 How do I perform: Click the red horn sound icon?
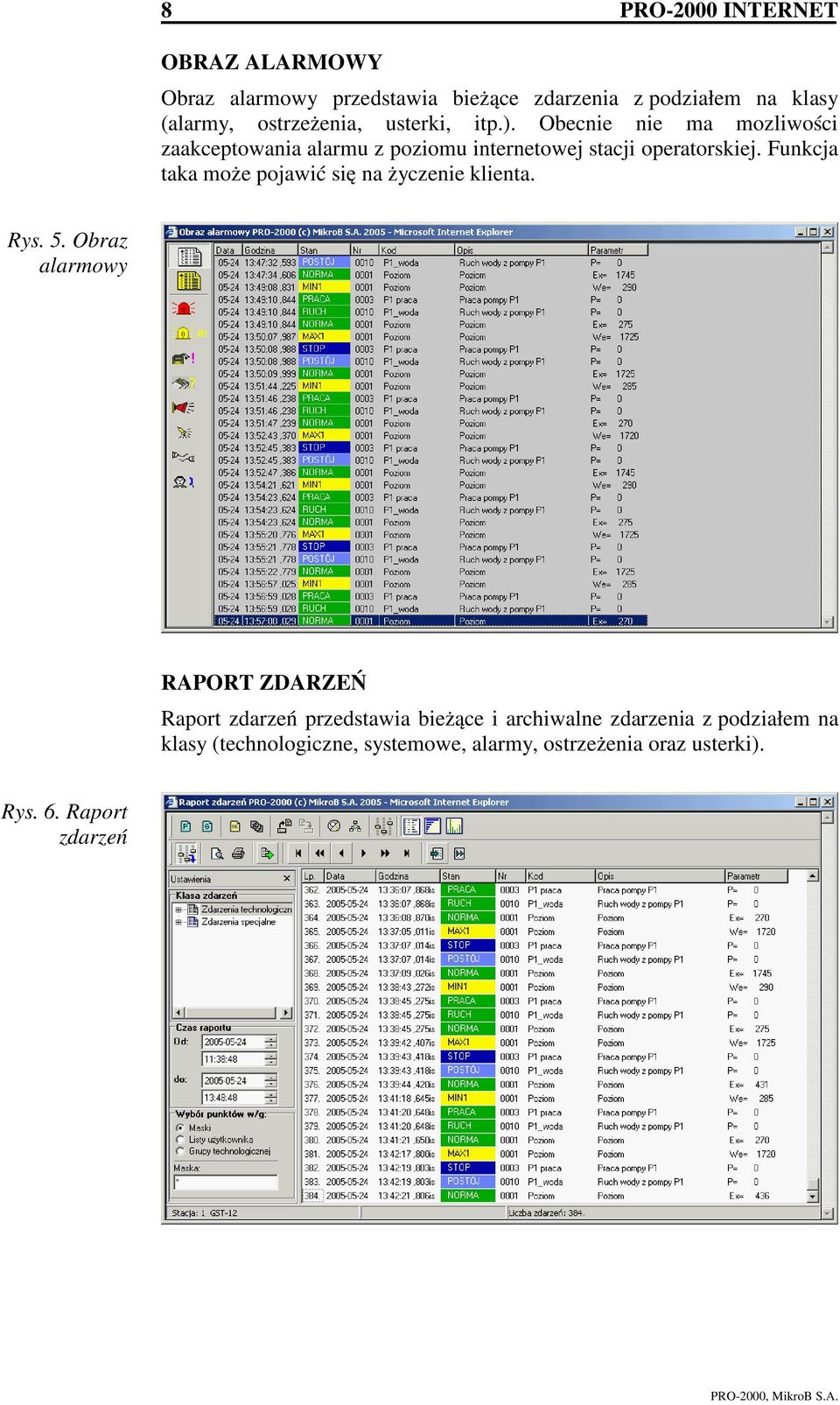pyautogui.click(x=184, y=407)
